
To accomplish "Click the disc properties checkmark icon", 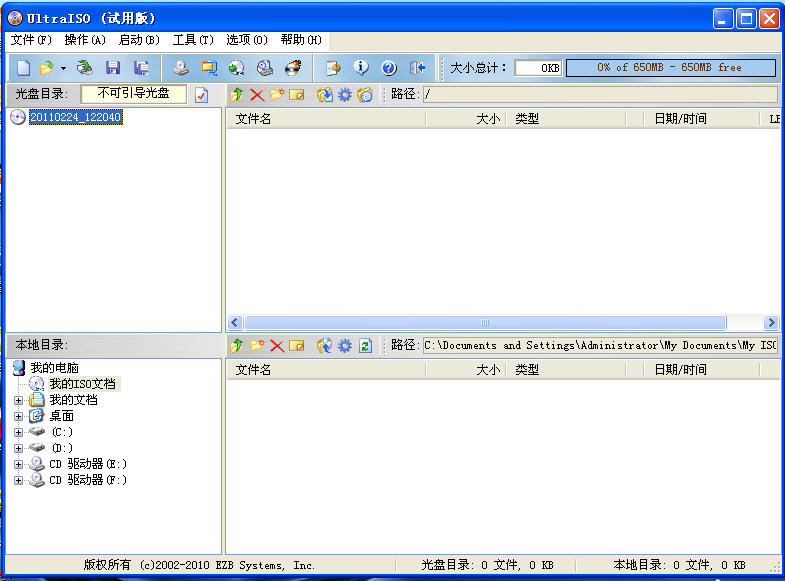I will 201,95.
